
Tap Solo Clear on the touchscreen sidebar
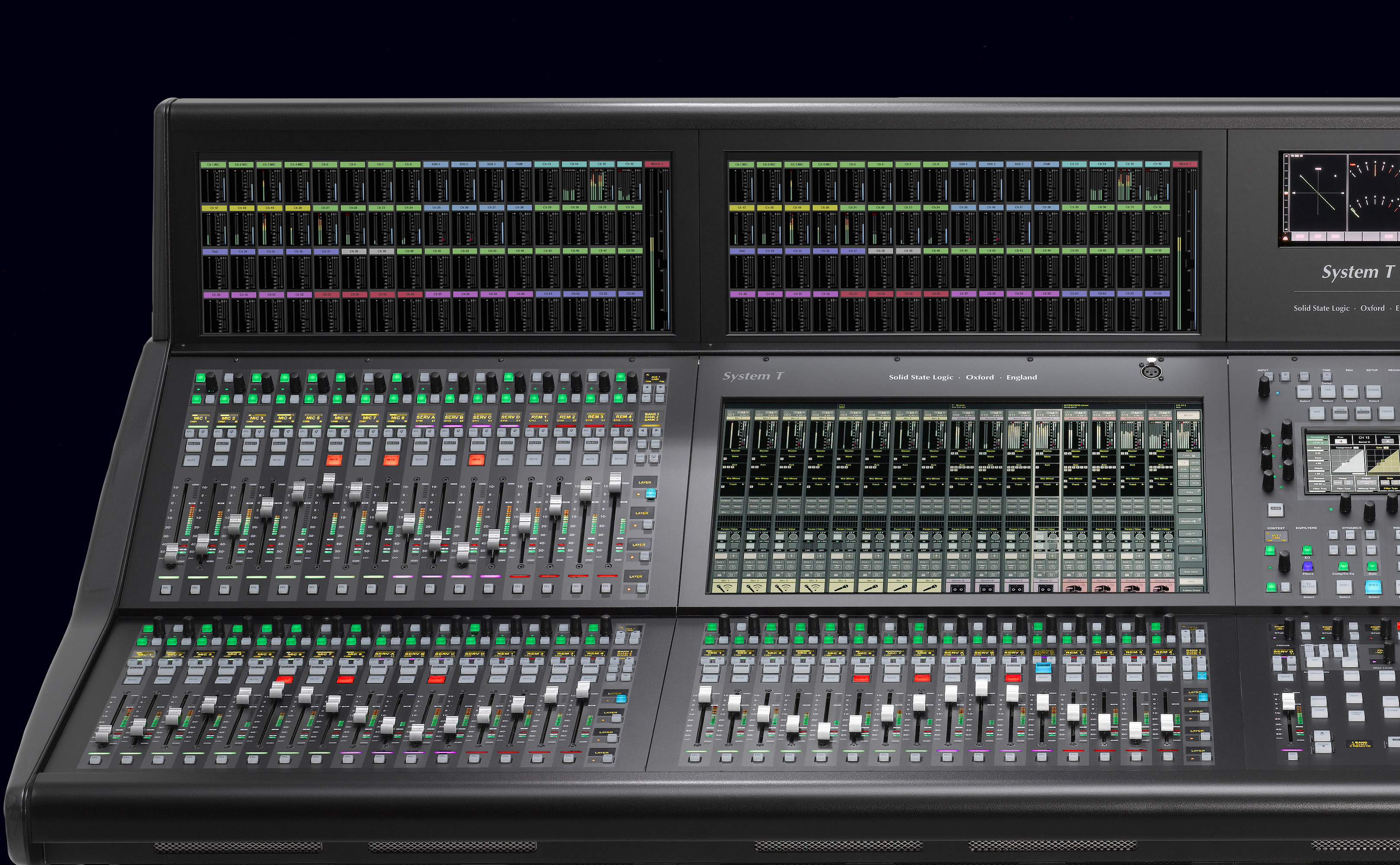[x=1192, y=572]
